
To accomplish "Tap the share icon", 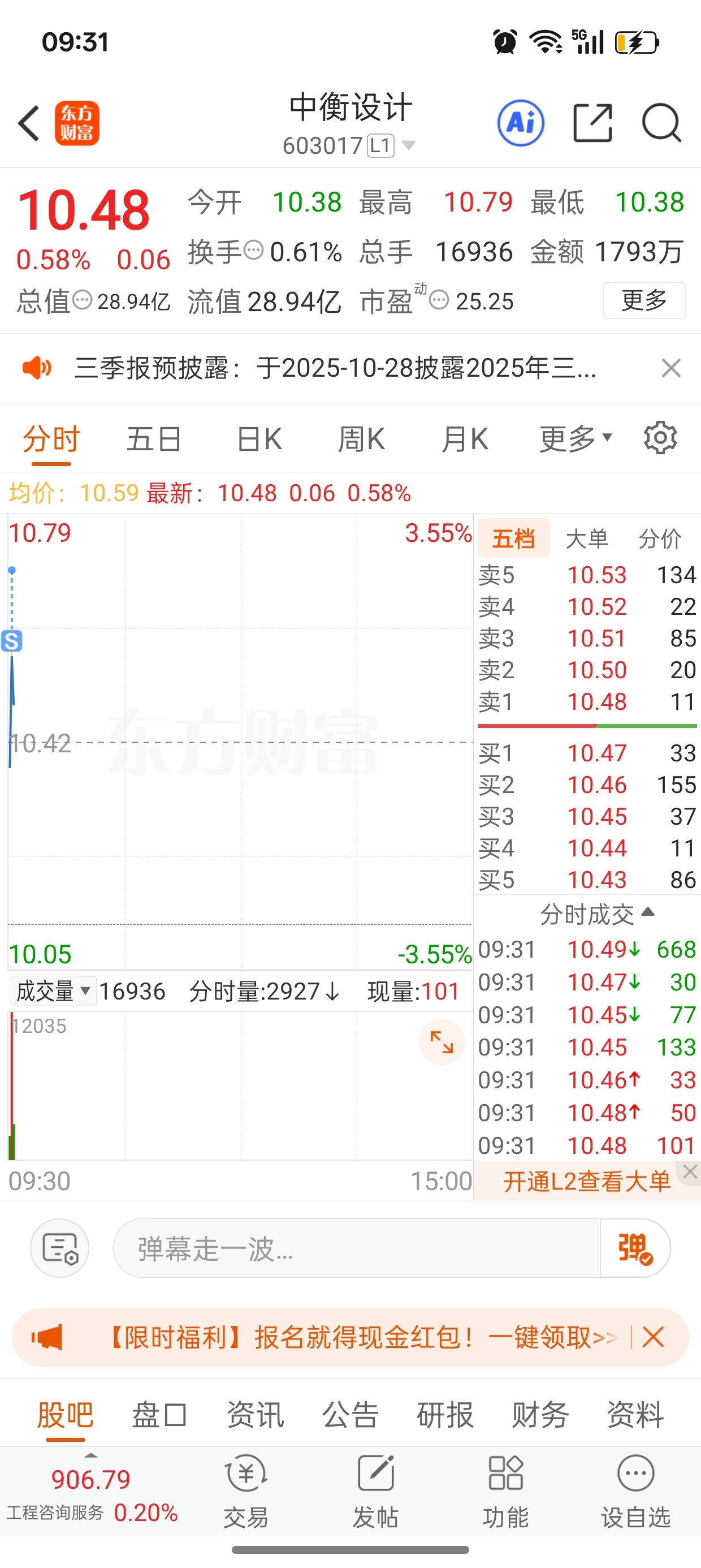I will (x=592, y=123).
